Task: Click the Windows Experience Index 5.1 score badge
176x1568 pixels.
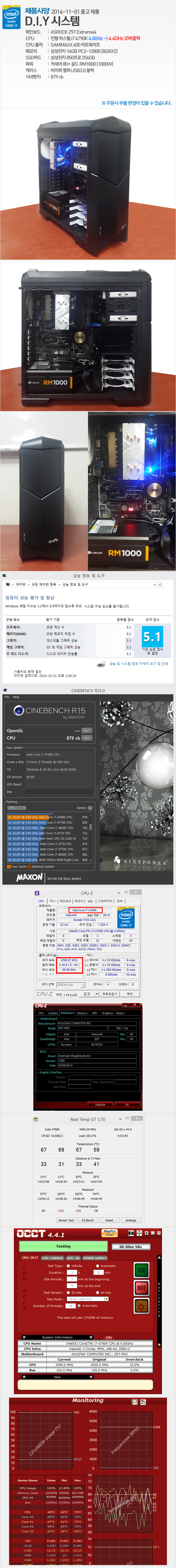Action: click(152, 637)
